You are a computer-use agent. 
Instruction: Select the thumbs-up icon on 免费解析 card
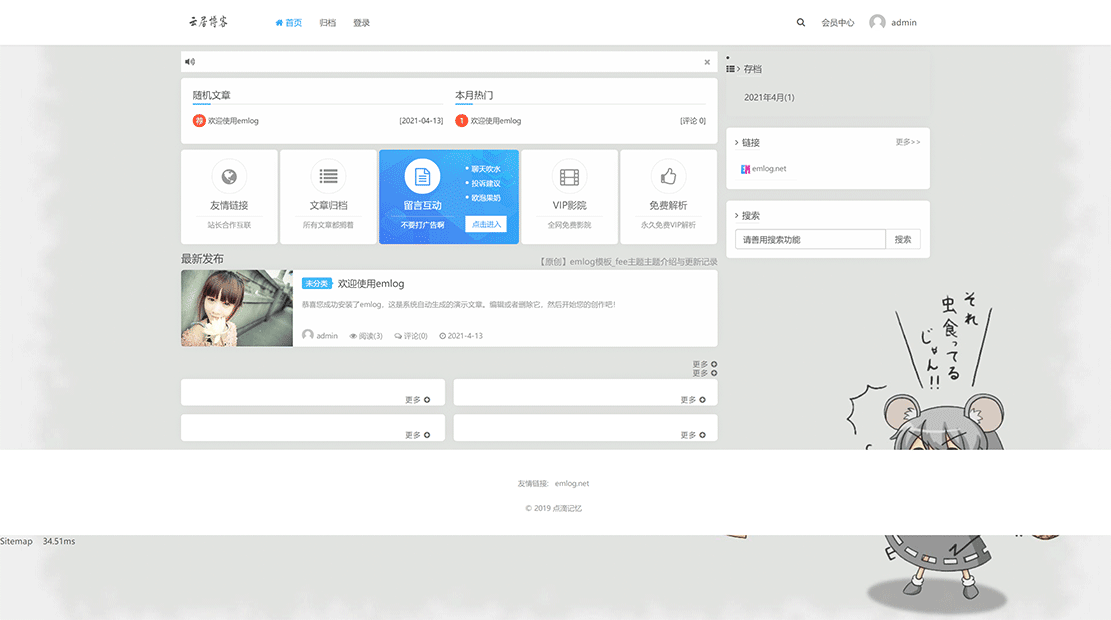coord(668,178)
